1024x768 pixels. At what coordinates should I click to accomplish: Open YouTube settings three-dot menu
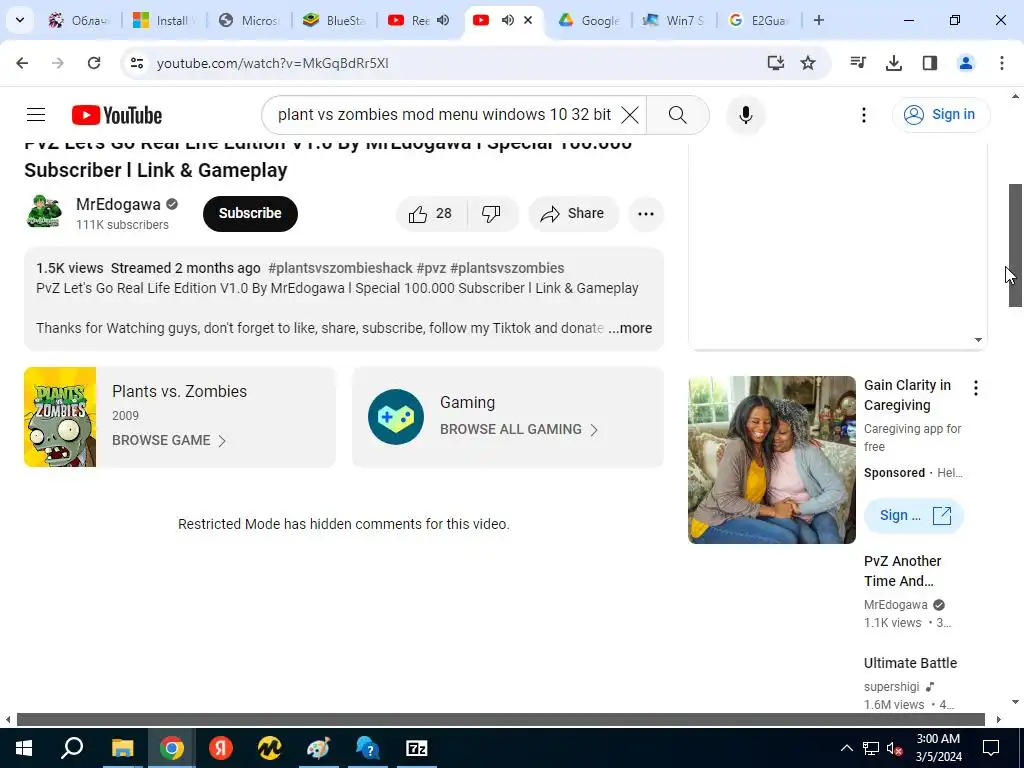(x=863, y=115)
